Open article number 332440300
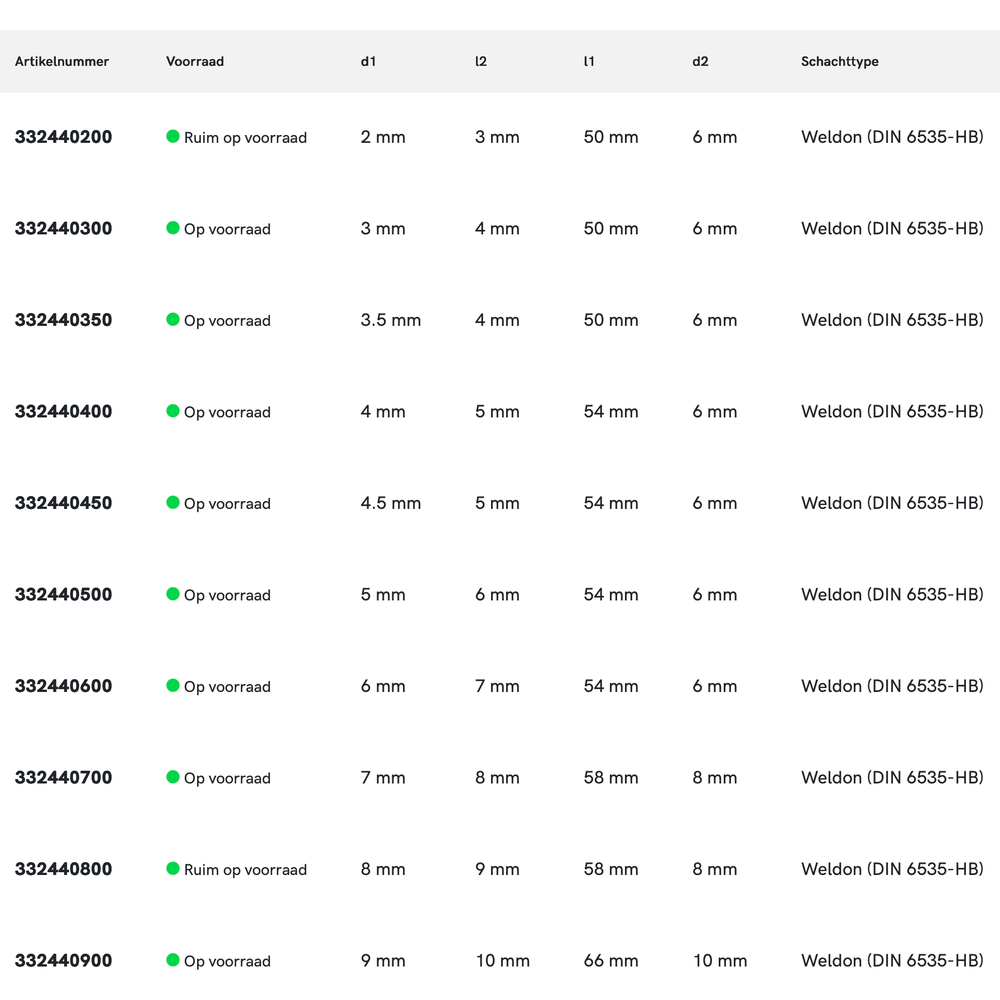The image size is (1000, 1000). pos(63,229)
